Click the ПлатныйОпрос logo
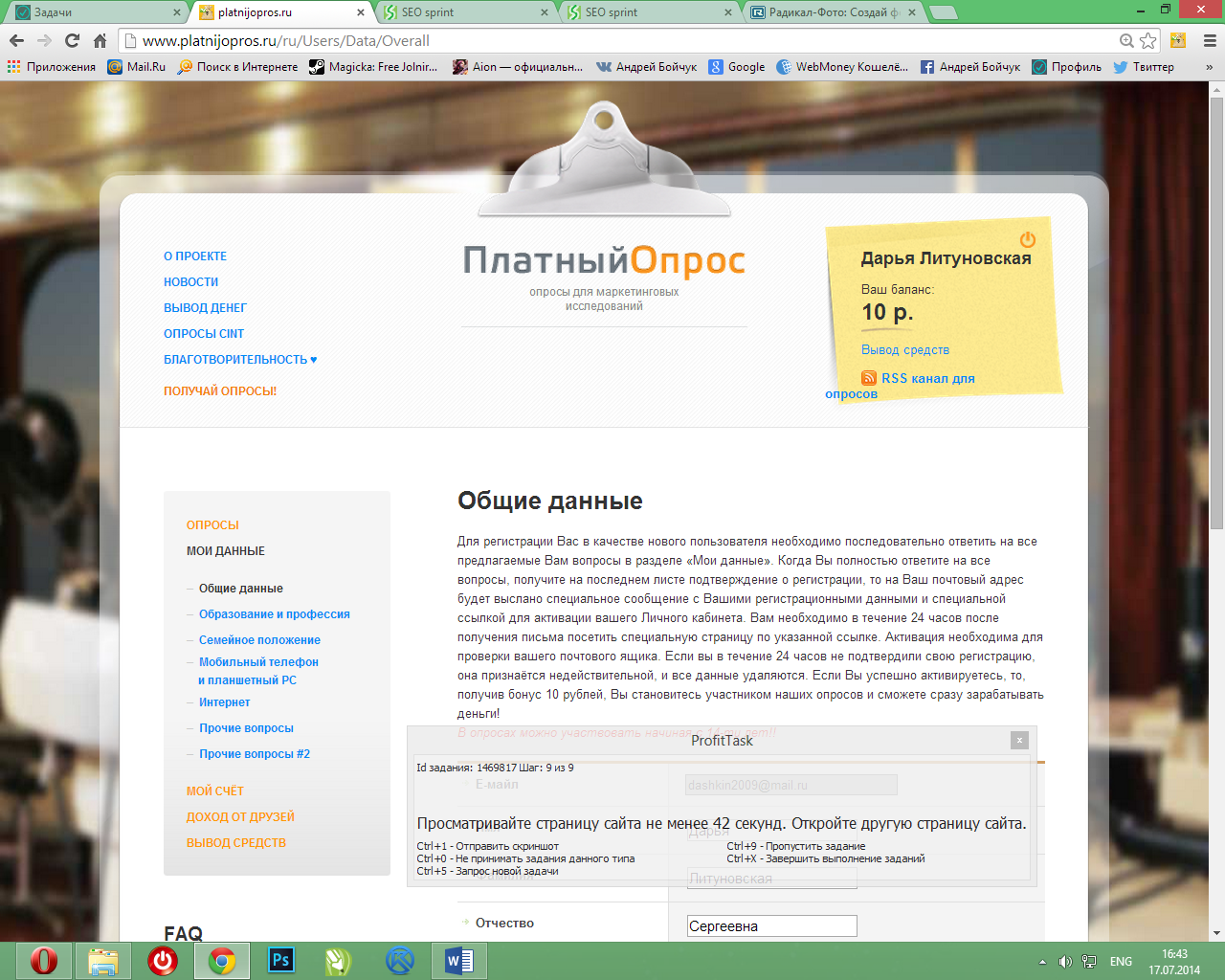1225x980 pixels. [x=604, y=260]
